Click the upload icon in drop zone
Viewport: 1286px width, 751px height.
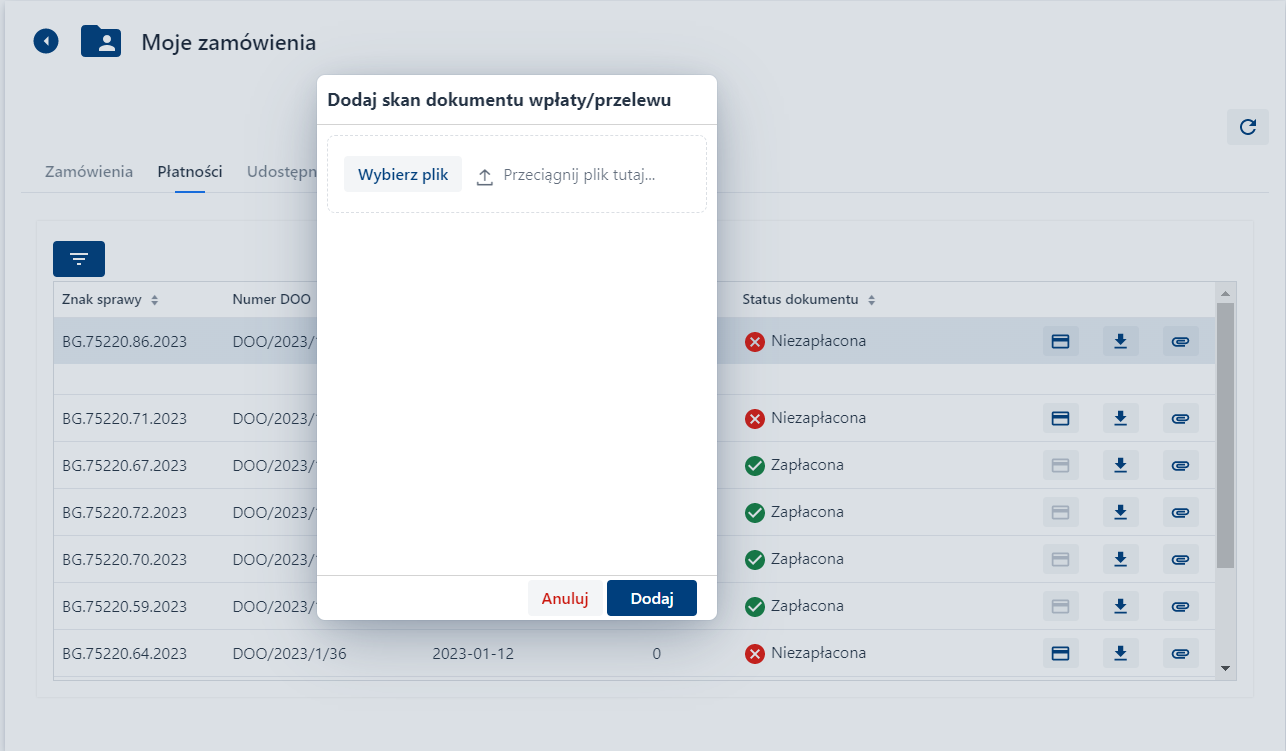coord(485,176)
